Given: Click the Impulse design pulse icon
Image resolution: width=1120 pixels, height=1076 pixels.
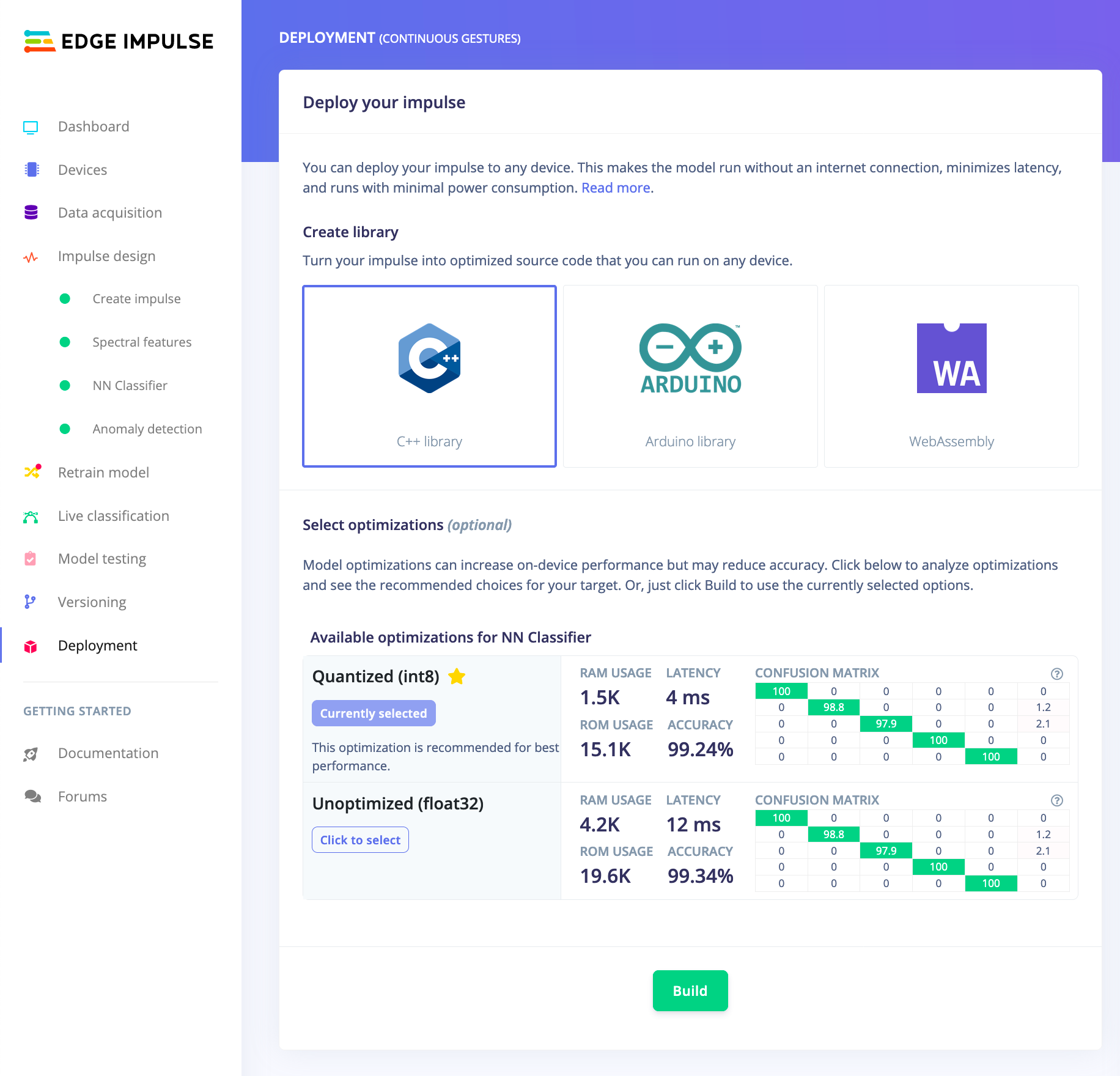Looking at the screenshot, I should click(31, 257).
